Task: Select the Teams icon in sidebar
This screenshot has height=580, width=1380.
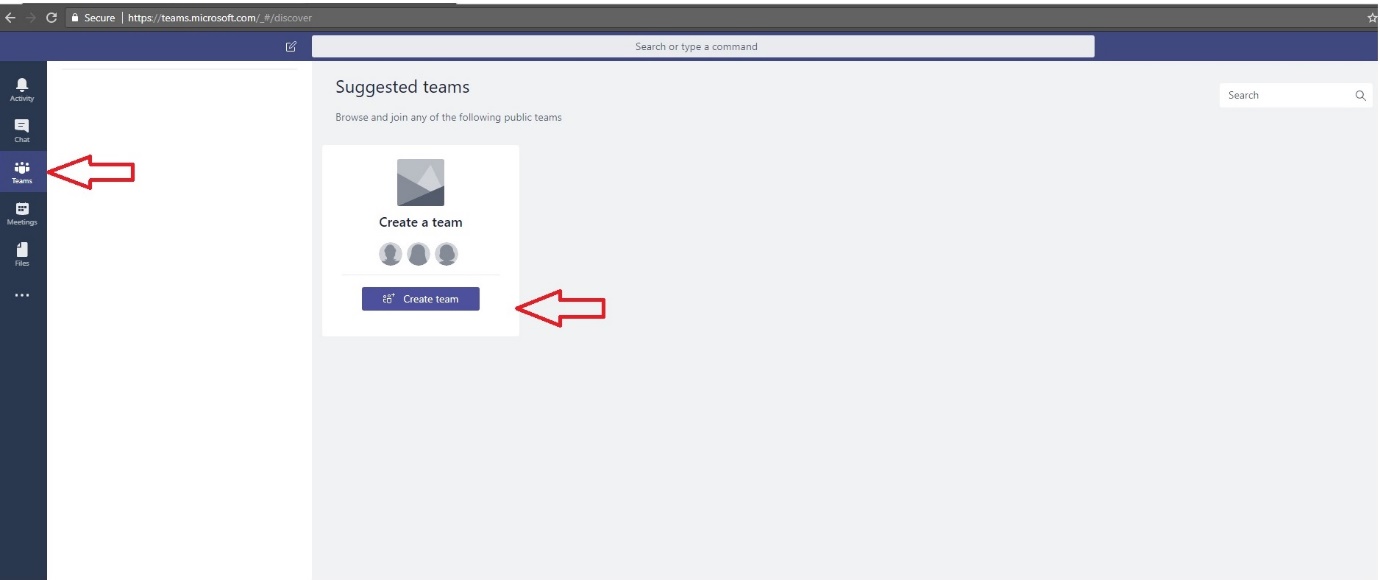Action: click(22, 172)
